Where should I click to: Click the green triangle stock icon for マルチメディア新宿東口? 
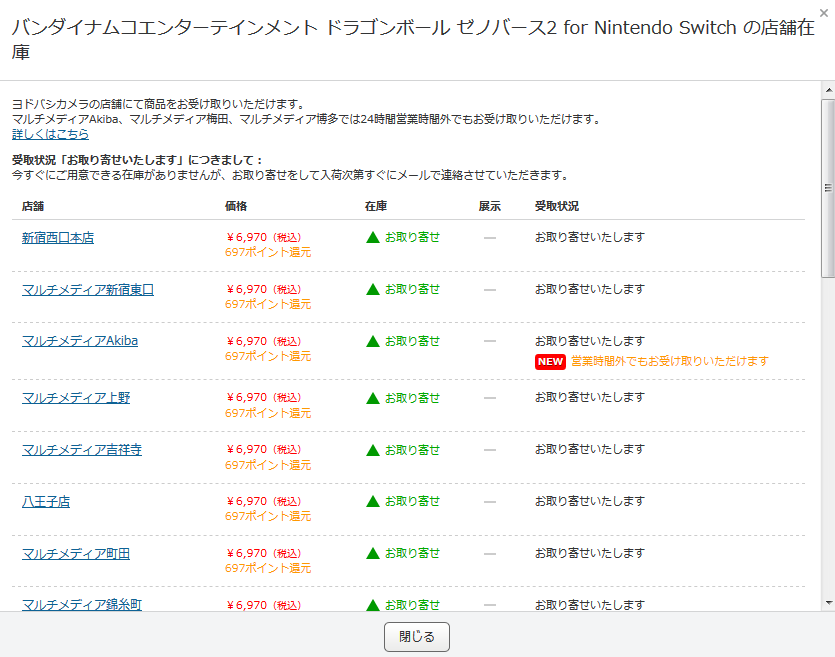(x=373, y=290)
